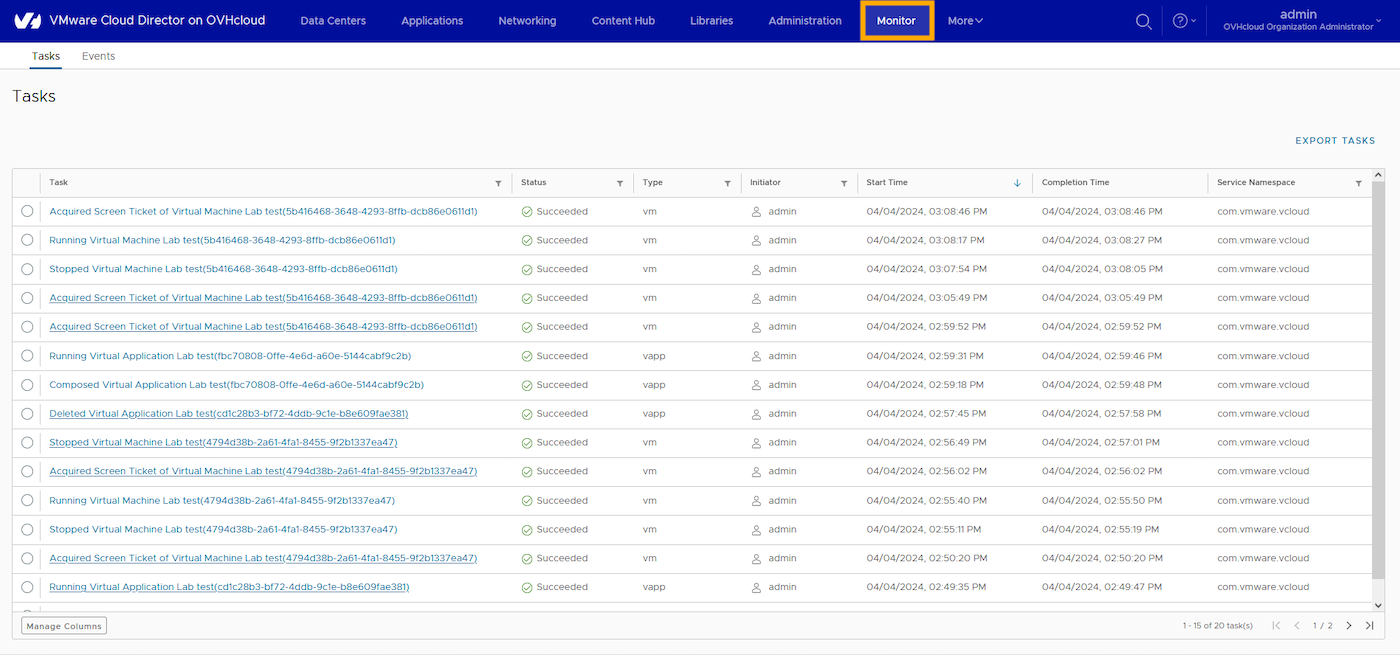This screenshot has width=1400, height=655.
Task: Click the Composed Virtual Application Lab test text
Action: [x=236, y=385]
